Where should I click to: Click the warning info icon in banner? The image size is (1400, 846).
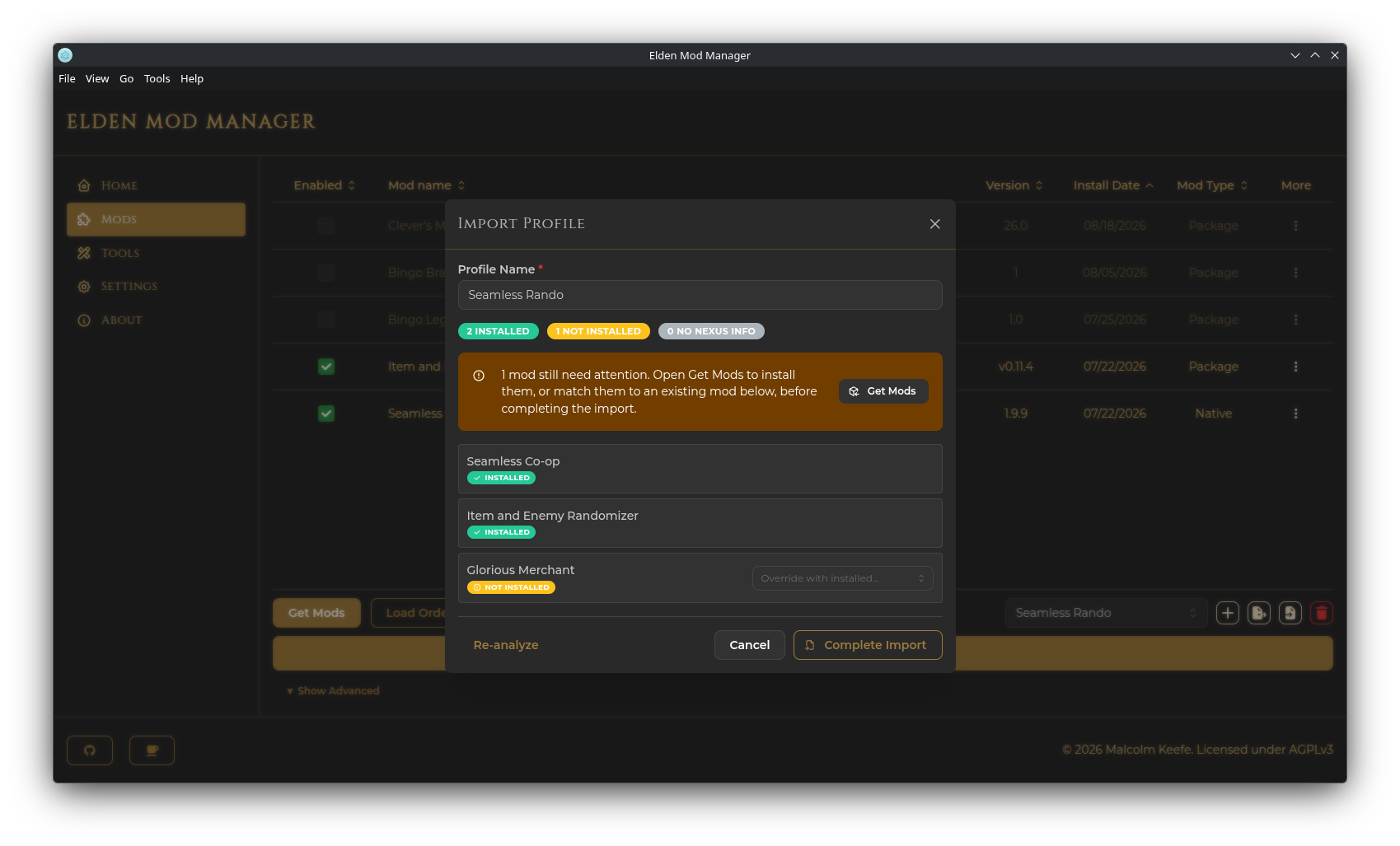coord(479,376)
